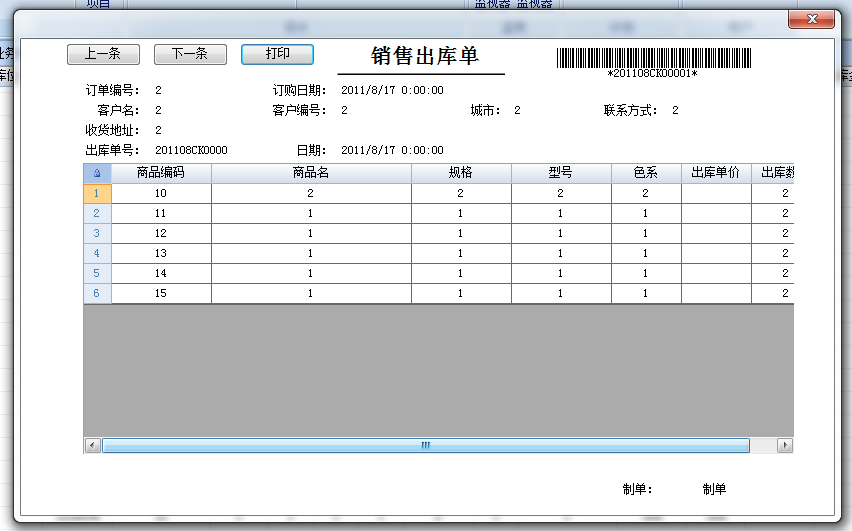
Task: Click product code cell 13
Action: pos(161,253)
